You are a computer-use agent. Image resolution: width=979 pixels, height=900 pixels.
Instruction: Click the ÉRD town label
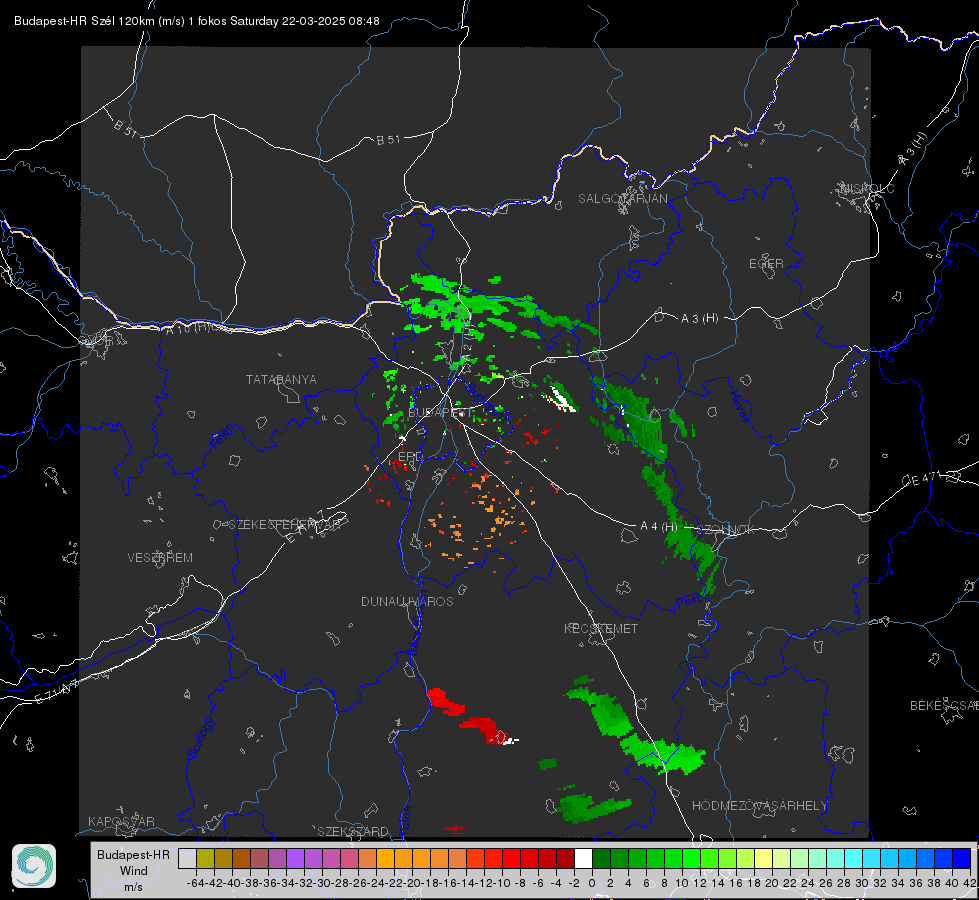tap(410, 457)
